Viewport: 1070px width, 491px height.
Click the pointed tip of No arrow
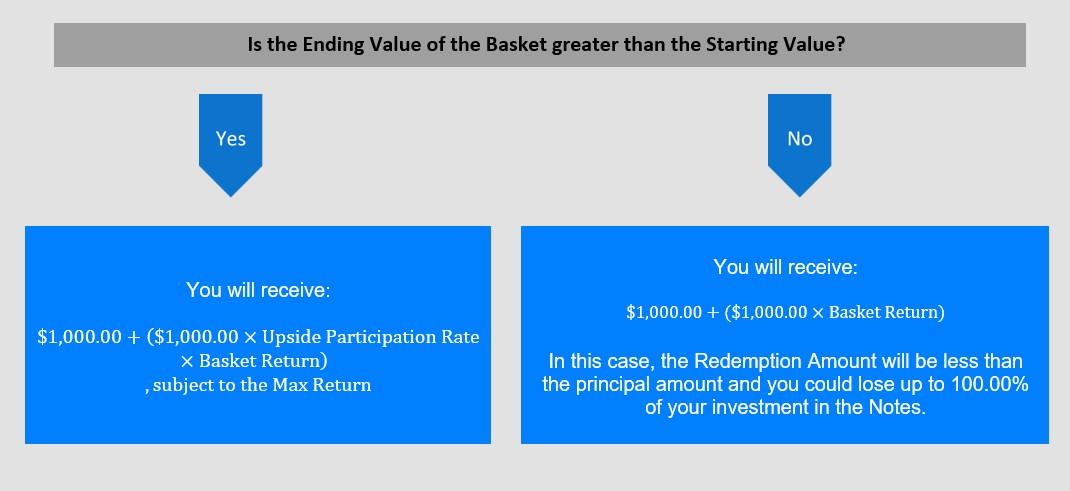pyautogui.click(x=799, y=192)
